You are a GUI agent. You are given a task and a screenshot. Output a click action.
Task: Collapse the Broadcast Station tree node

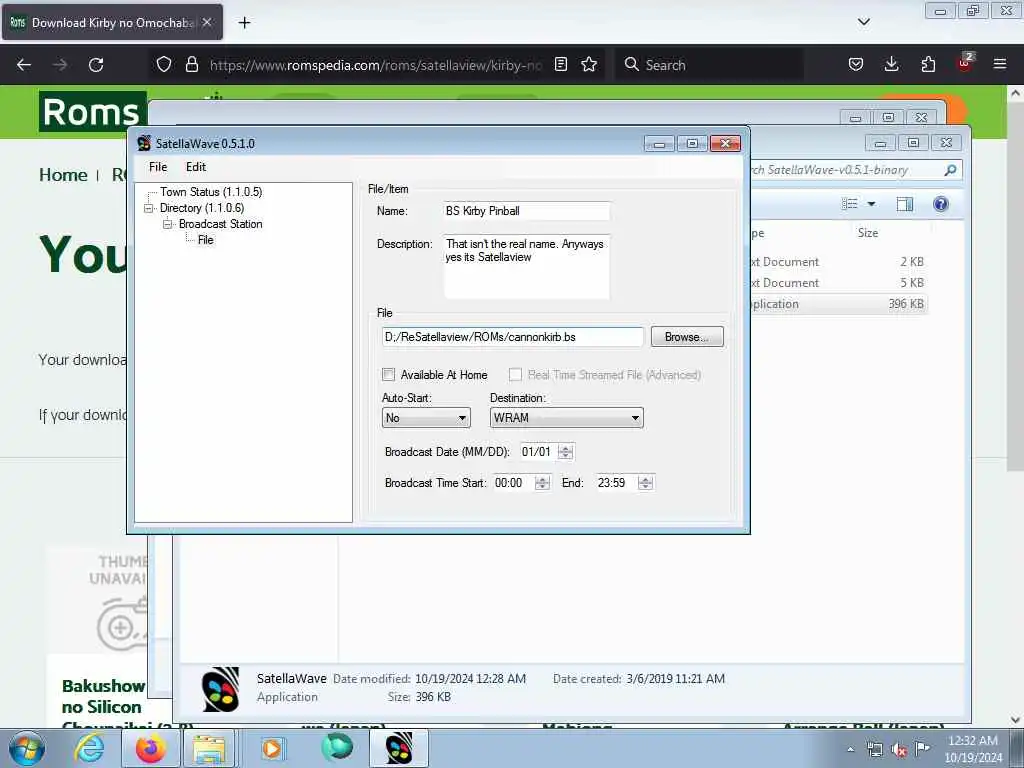click(168, 224)
